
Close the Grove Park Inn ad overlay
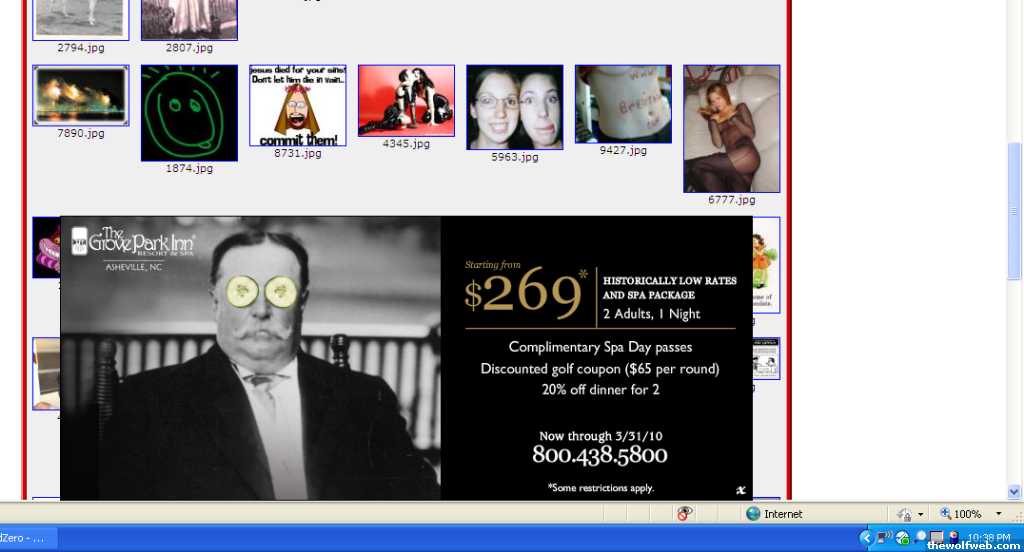pyautogui.click(x=739, y=489)
